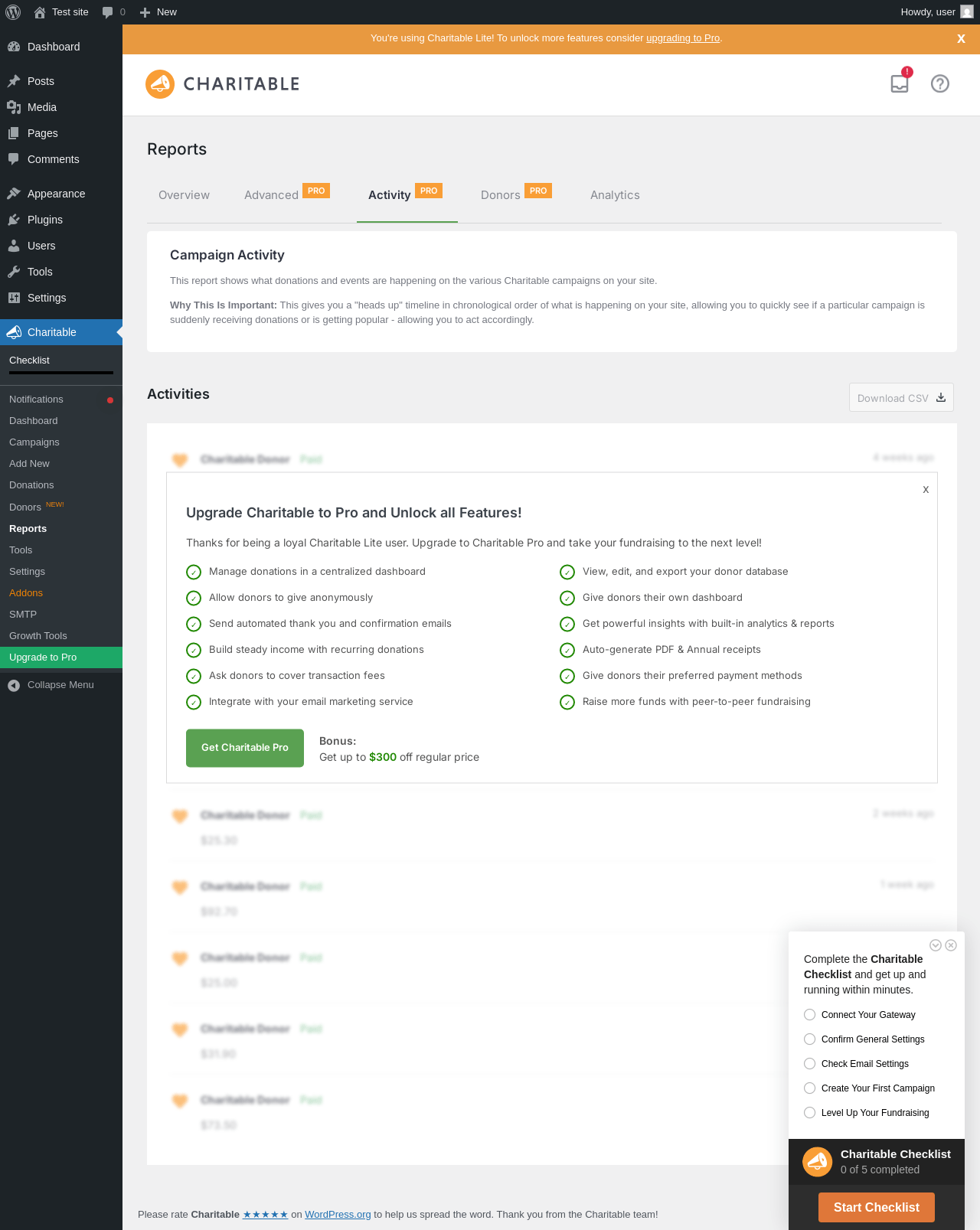Switch to the Advanced PRO tab
980x1230 pixels.
click(x=287, y=195)
